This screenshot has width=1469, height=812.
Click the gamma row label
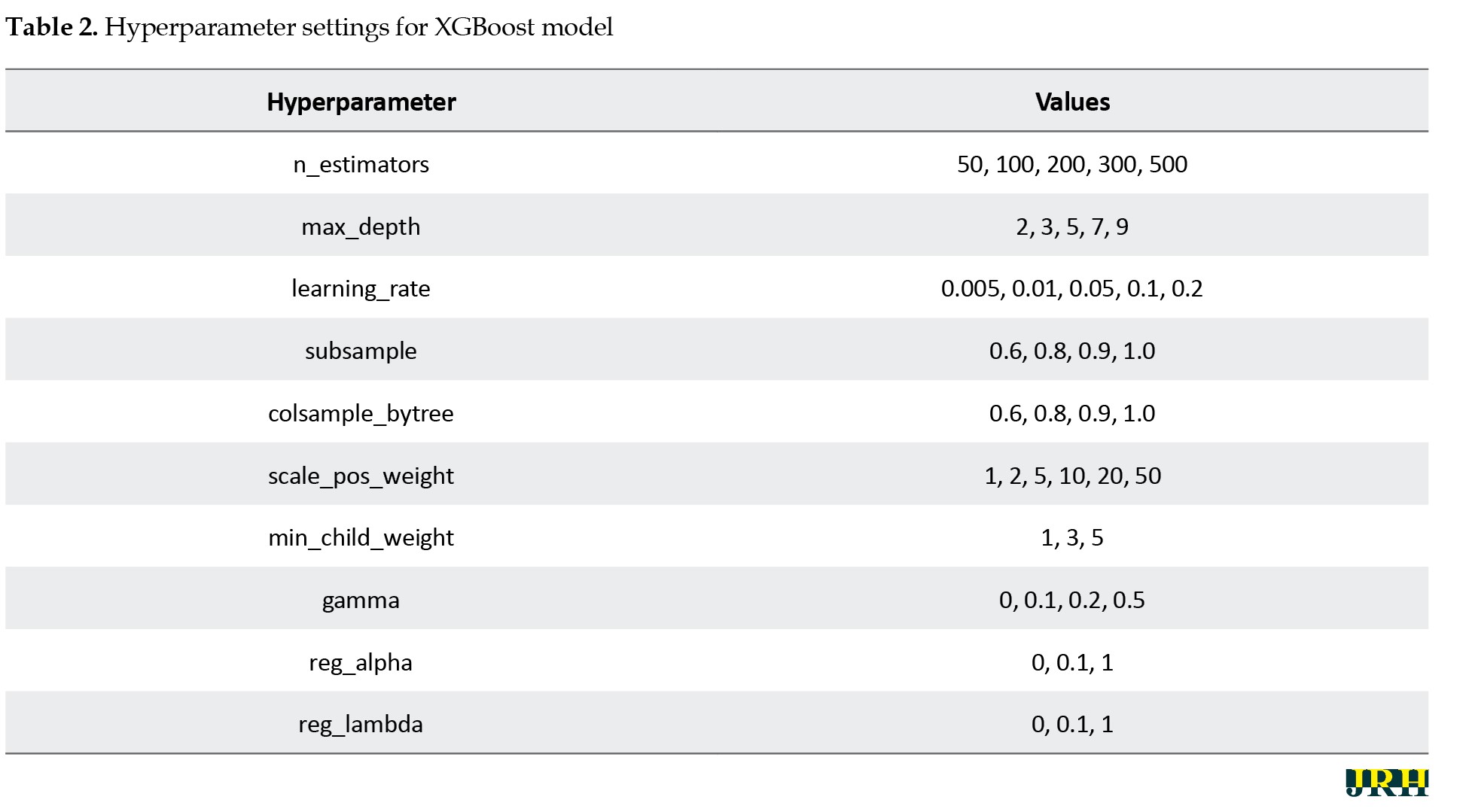361,600
